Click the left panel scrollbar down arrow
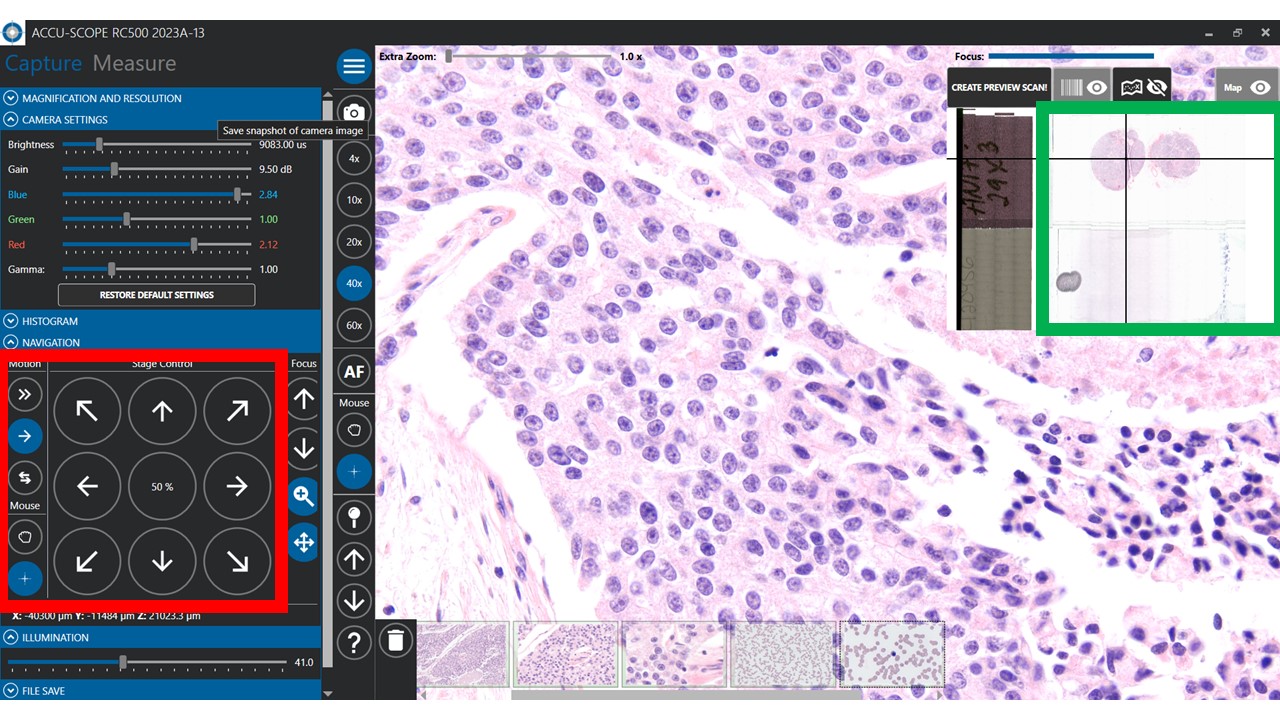The height and width of the screenshot is (720, 1280). click(x=328, y=692)
